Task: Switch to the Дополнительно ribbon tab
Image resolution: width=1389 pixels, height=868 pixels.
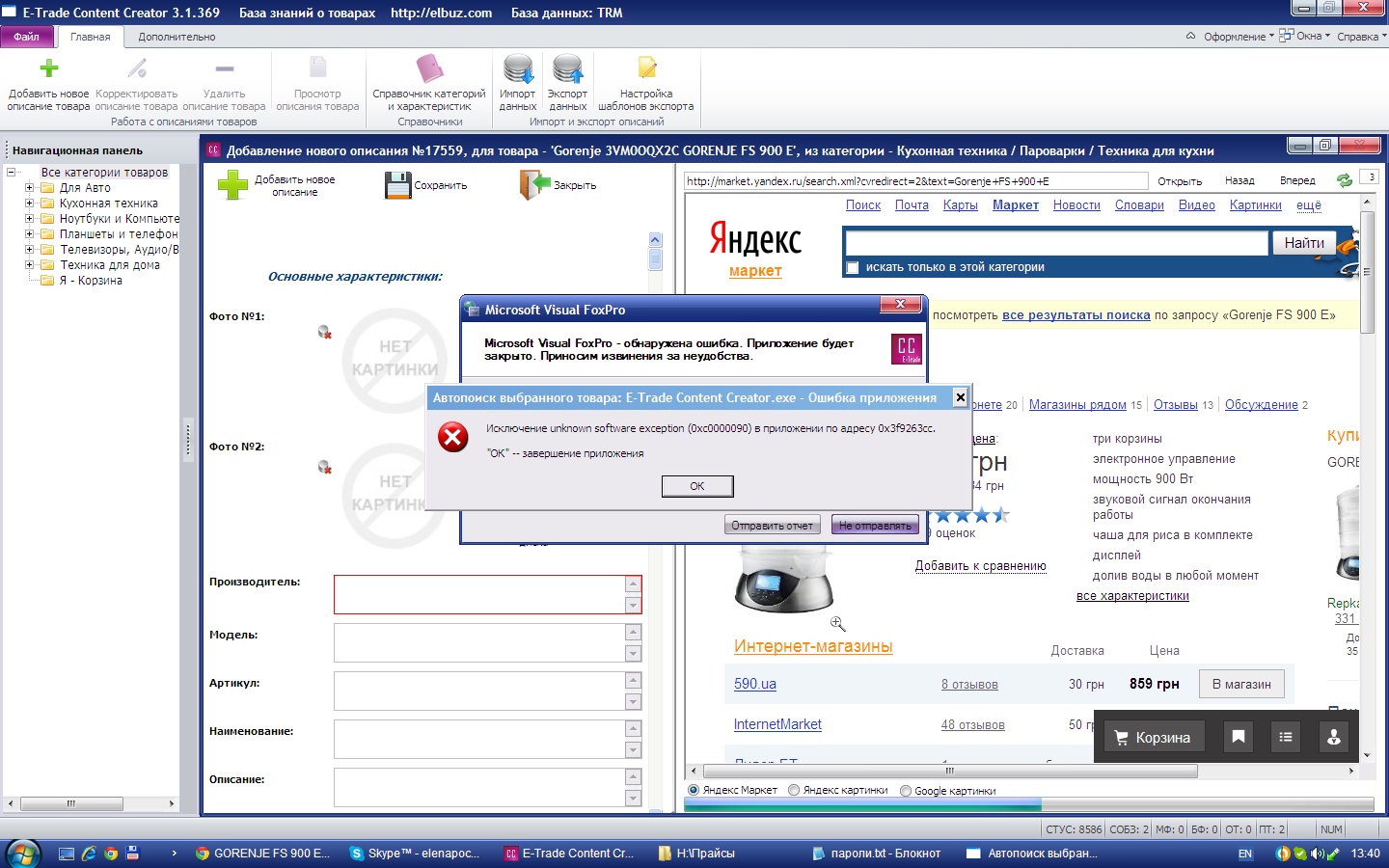Action: pyautogui.click(x=177, y=37)
